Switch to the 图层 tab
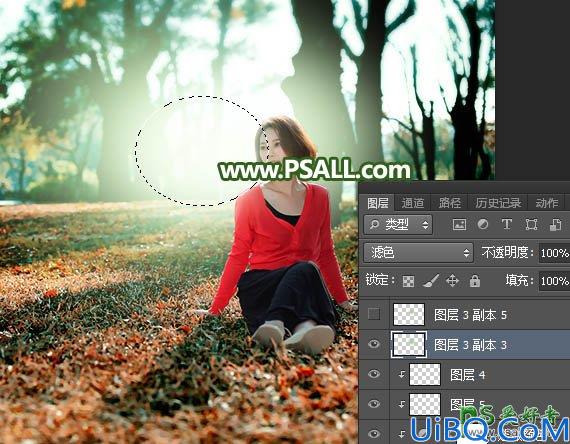 click(x=377, y=203)
